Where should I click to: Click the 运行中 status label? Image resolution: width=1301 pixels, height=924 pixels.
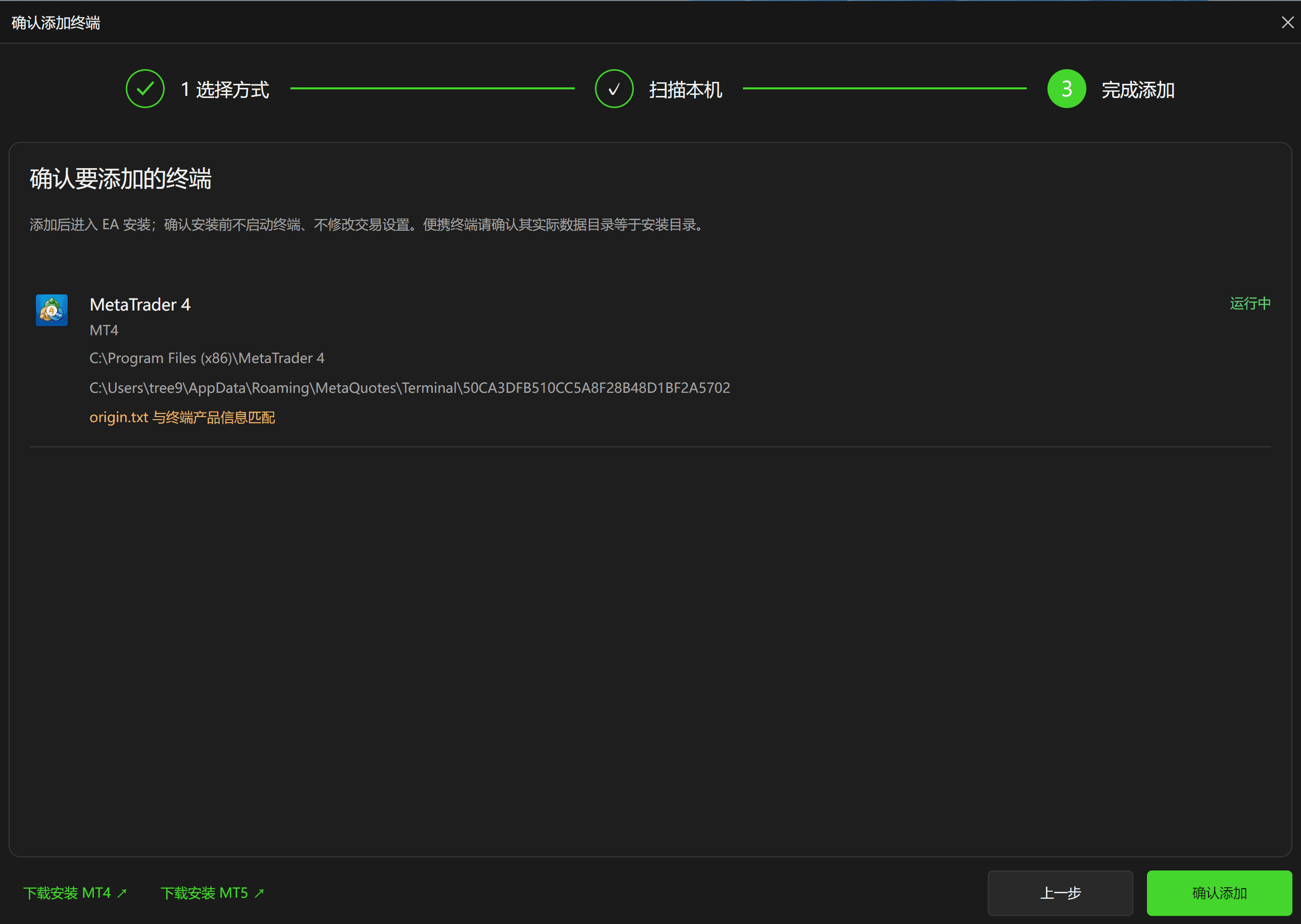click(x=1250, y=303)
